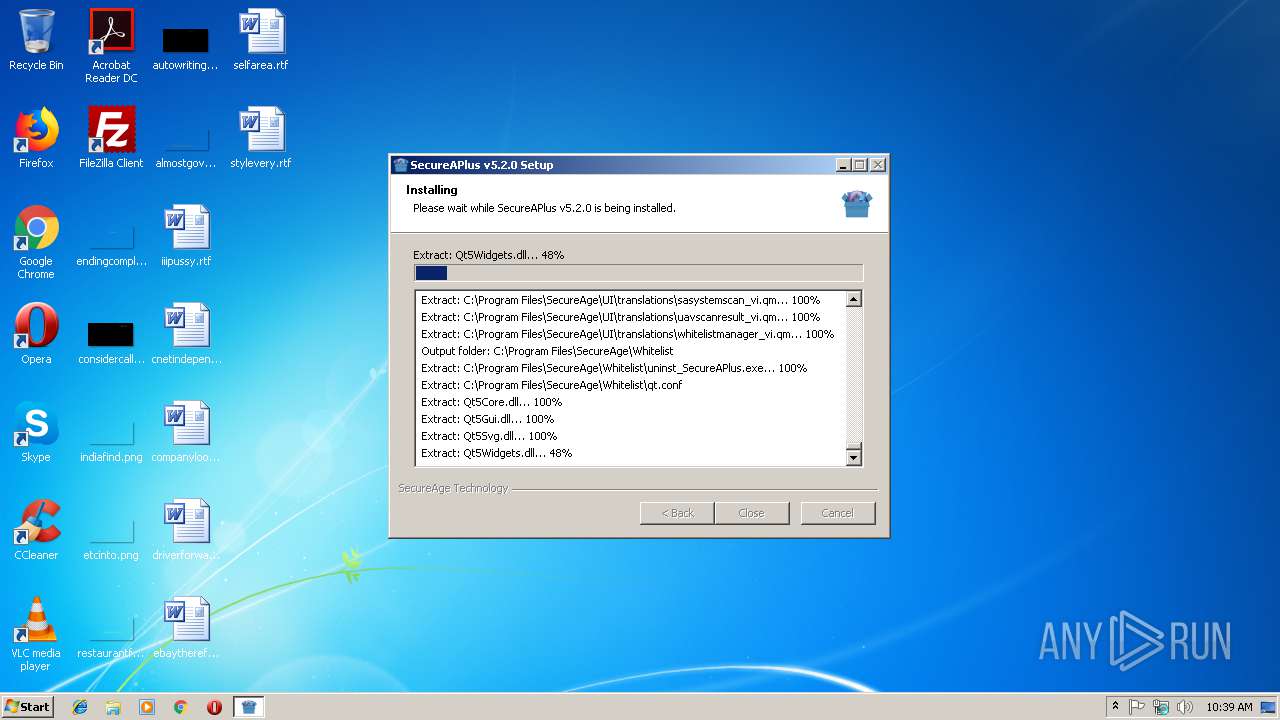Viewport: 1280px width, 720px height.
Task: Click the taskbar clock 10:39 AM
Action: [x=1229, y=707]
